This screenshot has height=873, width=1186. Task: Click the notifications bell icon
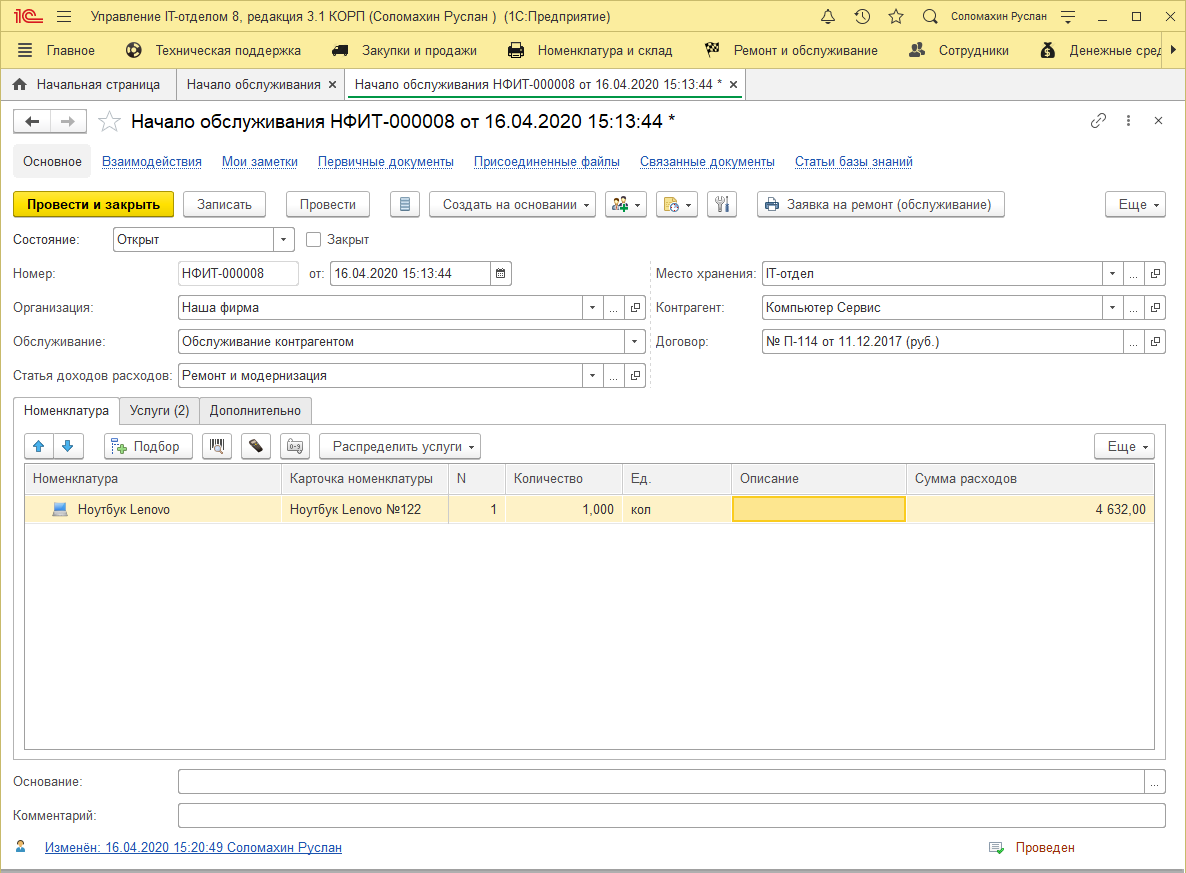click(x=827, y=17)
